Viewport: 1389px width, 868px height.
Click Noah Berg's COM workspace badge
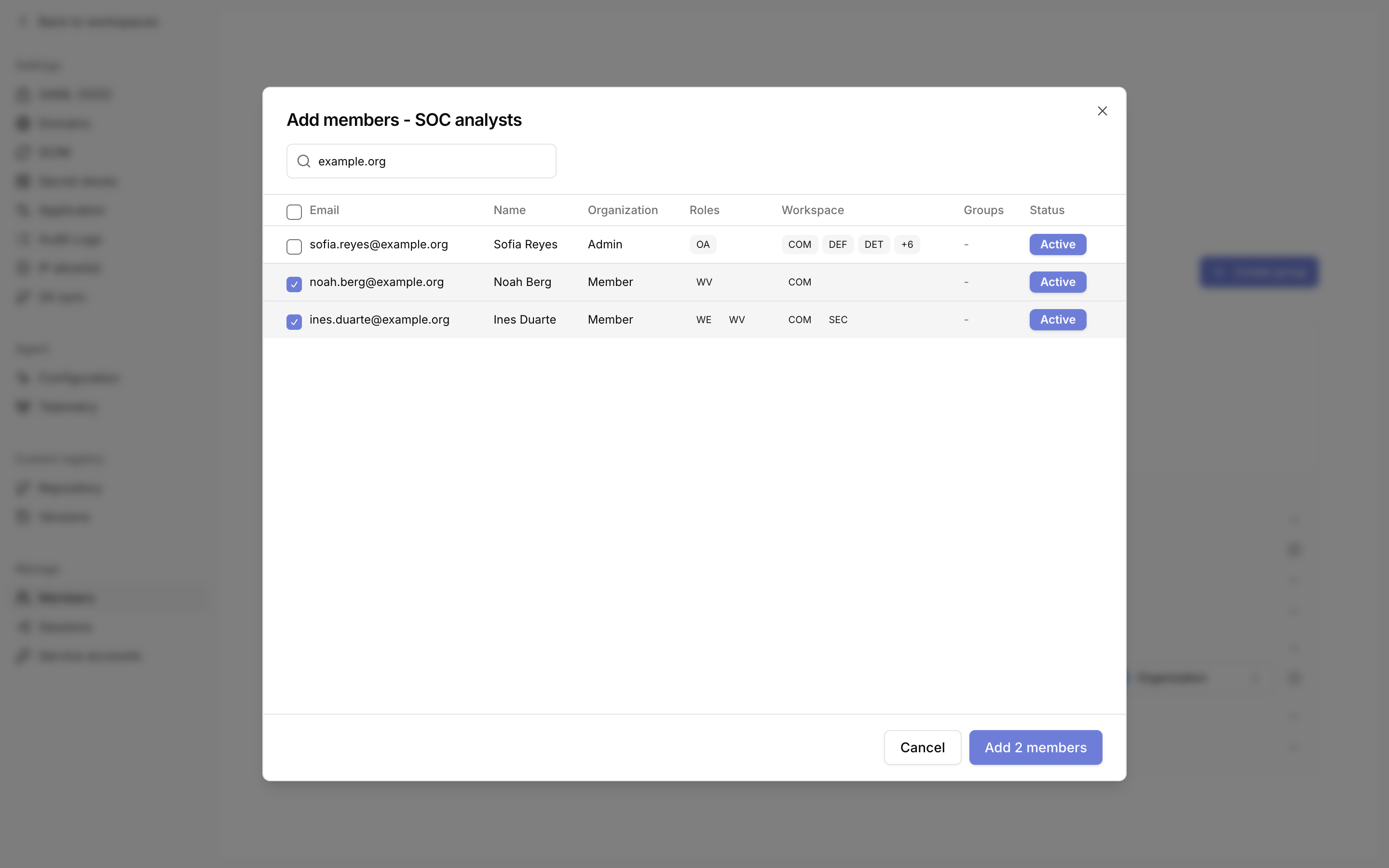[800, 282]
